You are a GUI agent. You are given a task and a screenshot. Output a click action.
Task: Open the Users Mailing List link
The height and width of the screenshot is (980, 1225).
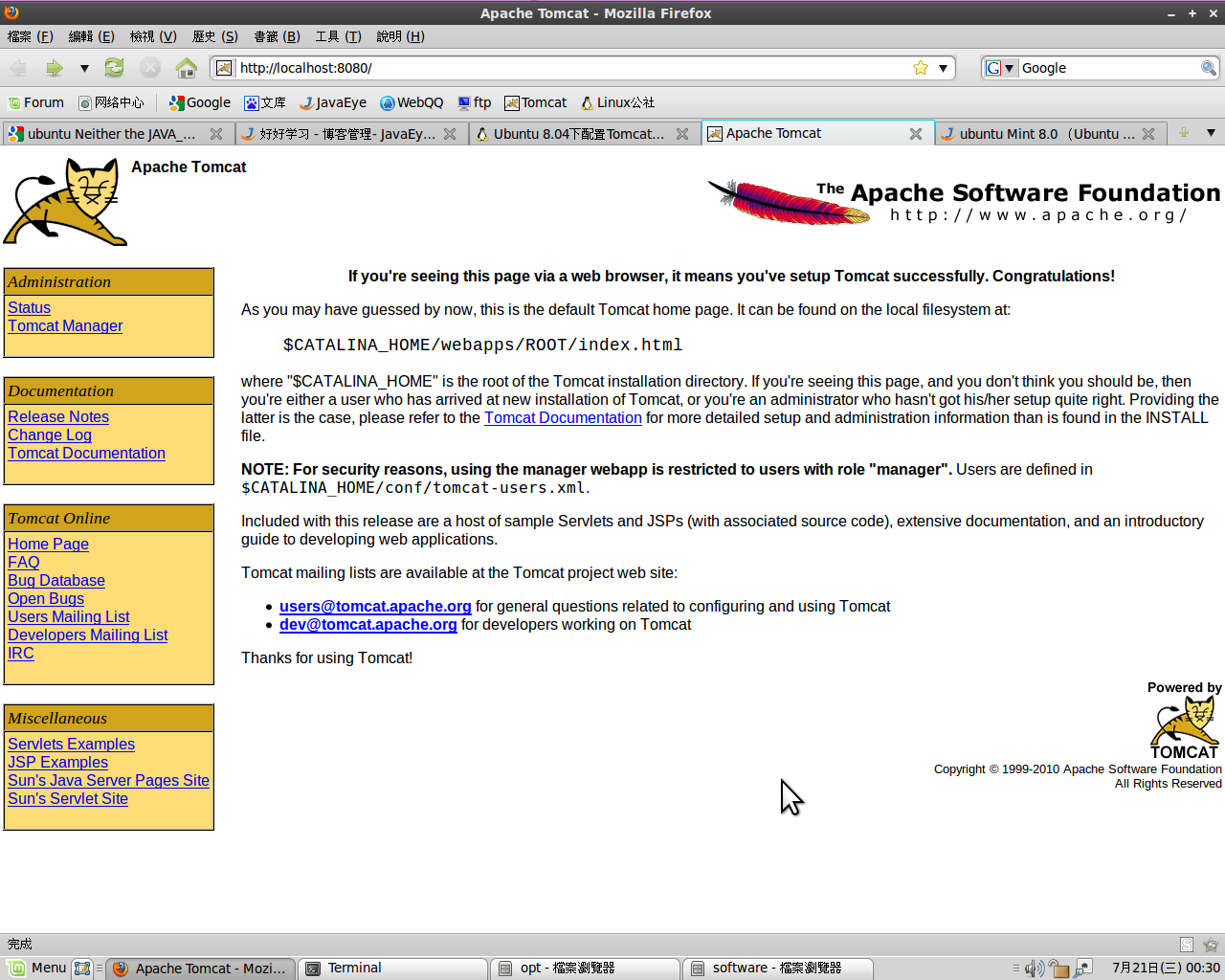click(x=69, y=616)
